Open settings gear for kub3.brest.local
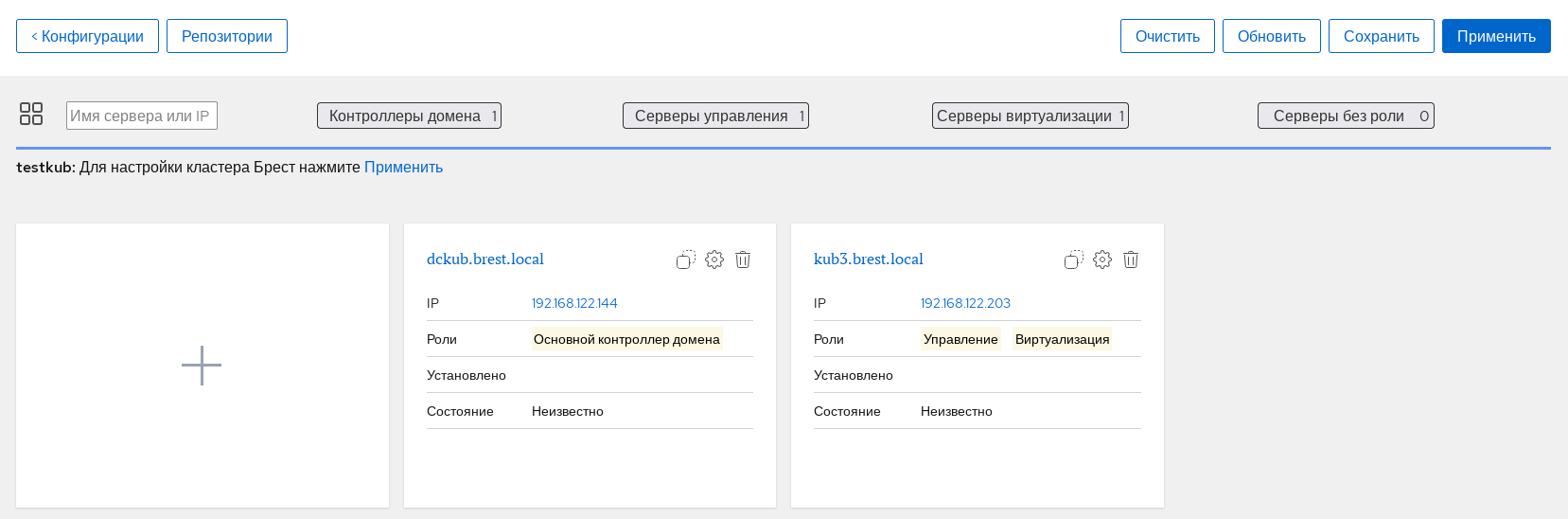 tap(1102, 259)
